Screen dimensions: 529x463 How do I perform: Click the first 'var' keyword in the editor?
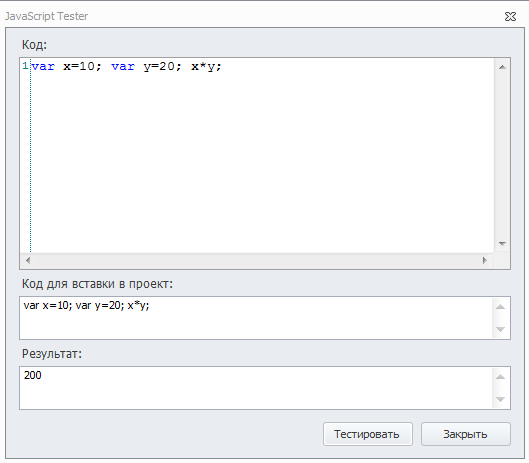[x=43, y=66]
